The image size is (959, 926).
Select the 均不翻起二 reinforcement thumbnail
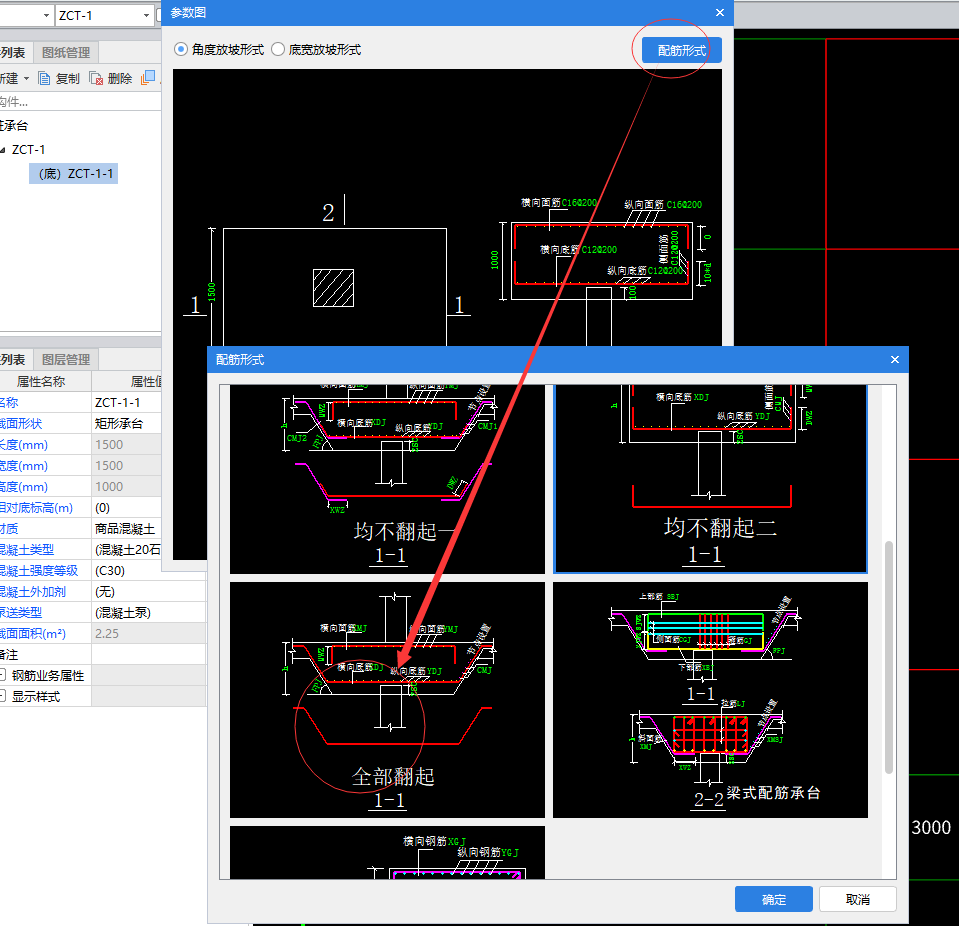click(710, 479)
